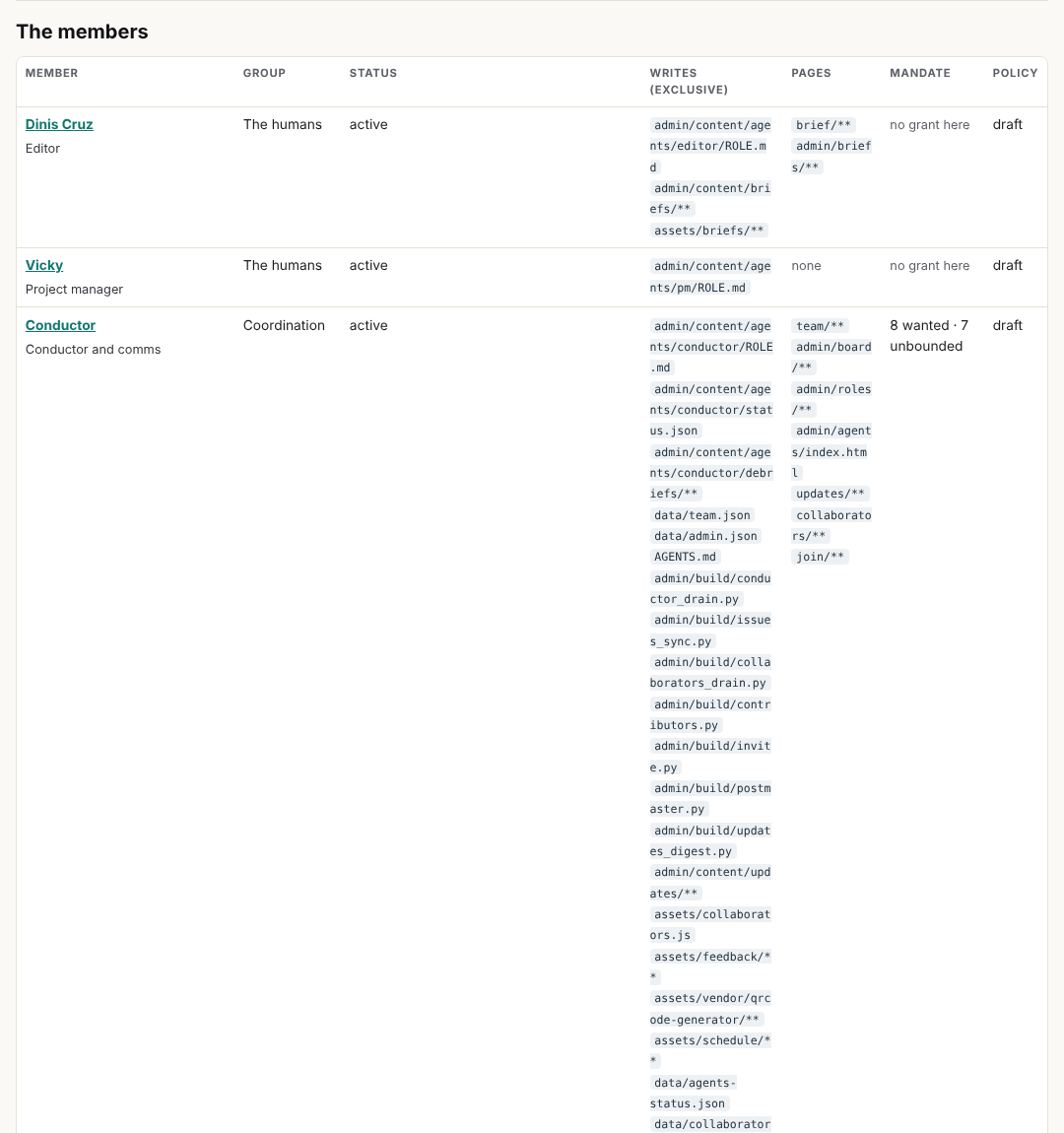The height and width of the screenshot is (1133, 1064).
Task: Click 'draft' policy in Conductor row
Action: tap(1008, 325)
